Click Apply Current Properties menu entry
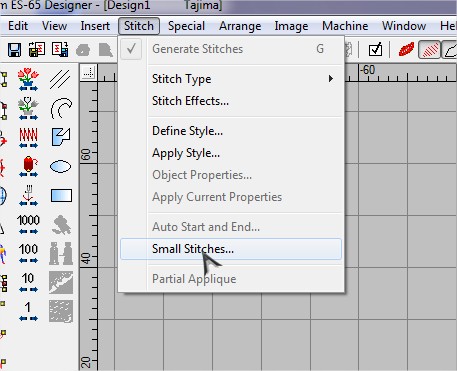This screenshot has width=457, height=371. [231, 197]
